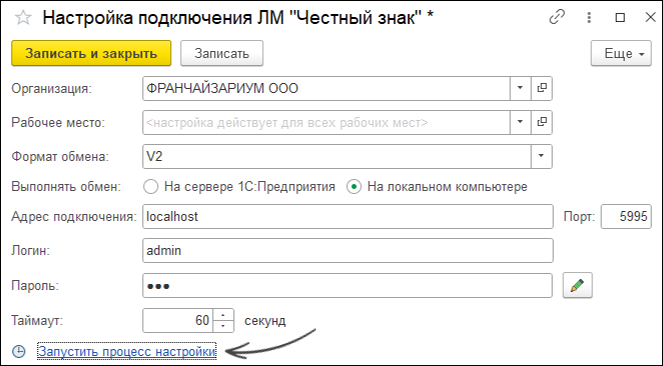Copy link using chain icon in title bar
This screenshot has width=663, height=366.
click(x=557, y=18)
